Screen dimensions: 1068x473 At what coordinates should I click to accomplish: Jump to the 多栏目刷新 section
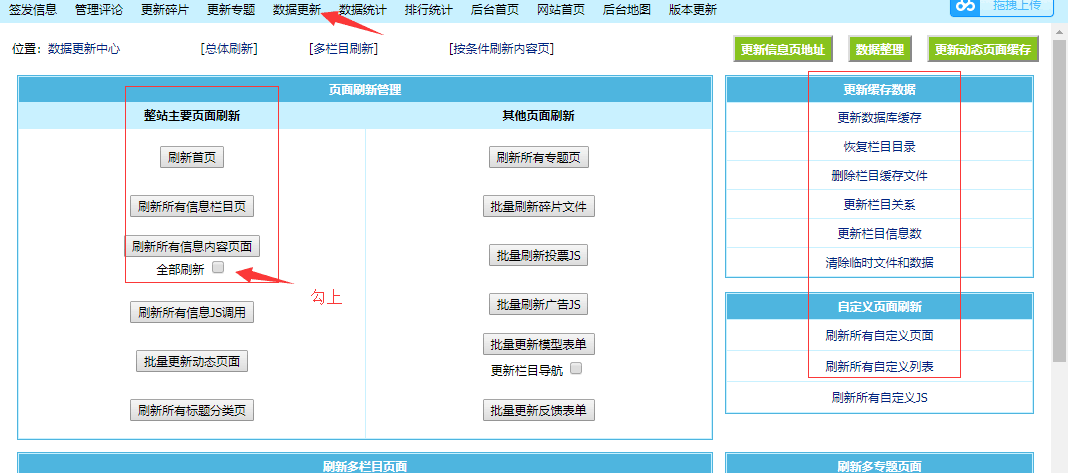click(343, 49)
